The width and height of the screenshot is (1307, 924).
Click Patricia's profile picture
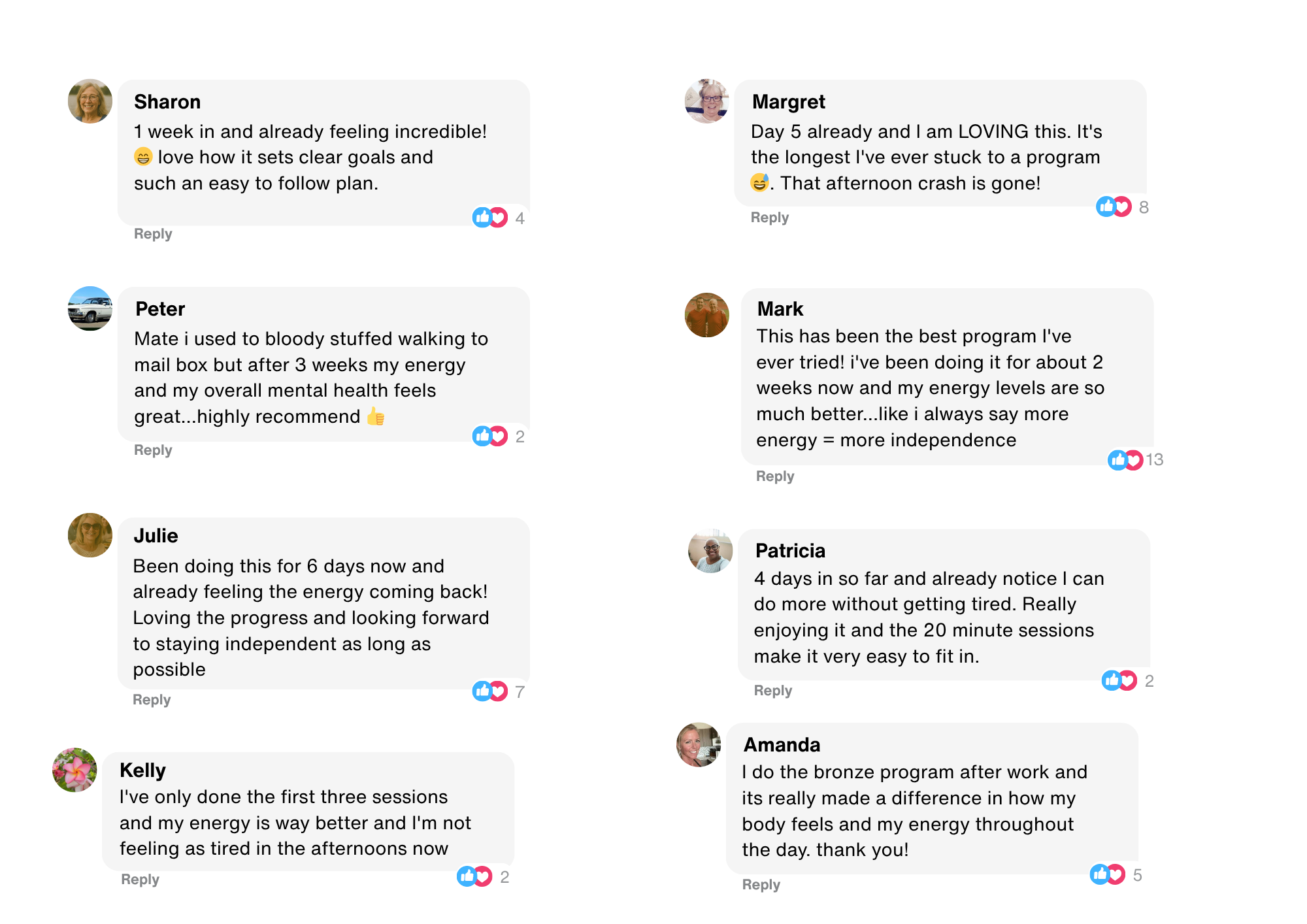tap(710, 551)
